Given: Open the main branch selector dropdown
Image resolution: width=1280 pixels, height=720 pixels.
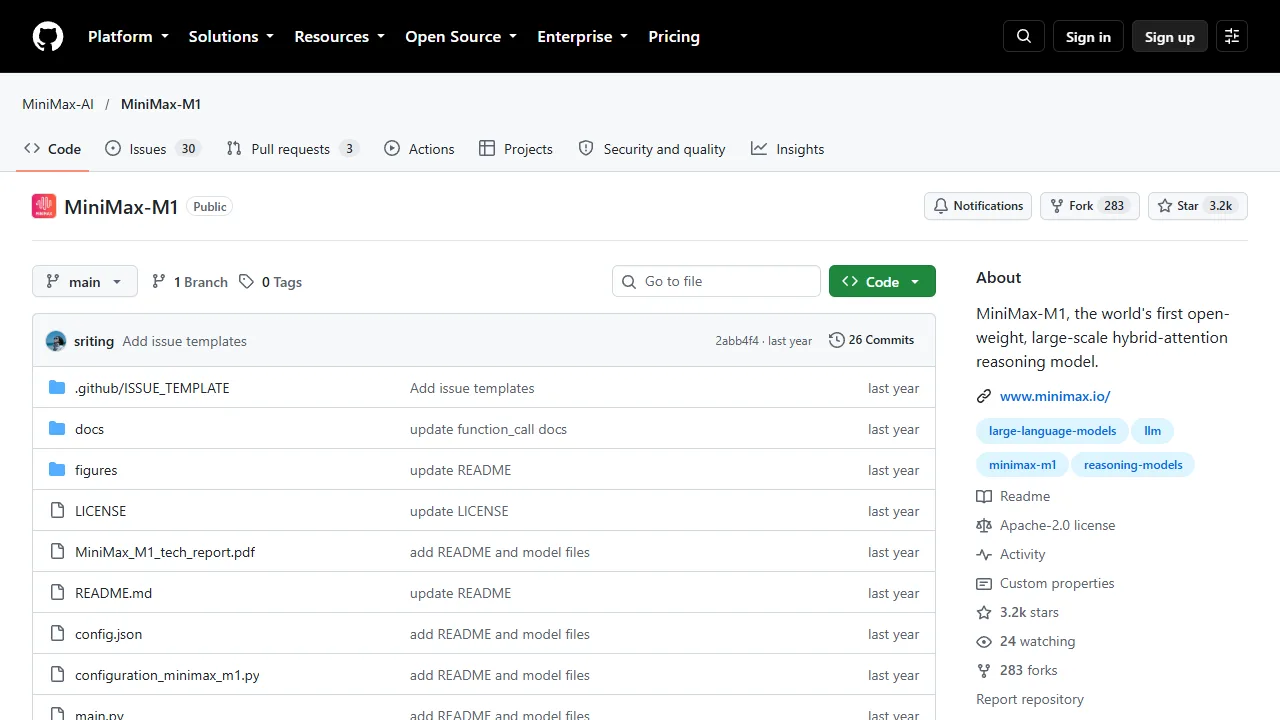Looking at the screenshot, I should pos(85,282).
